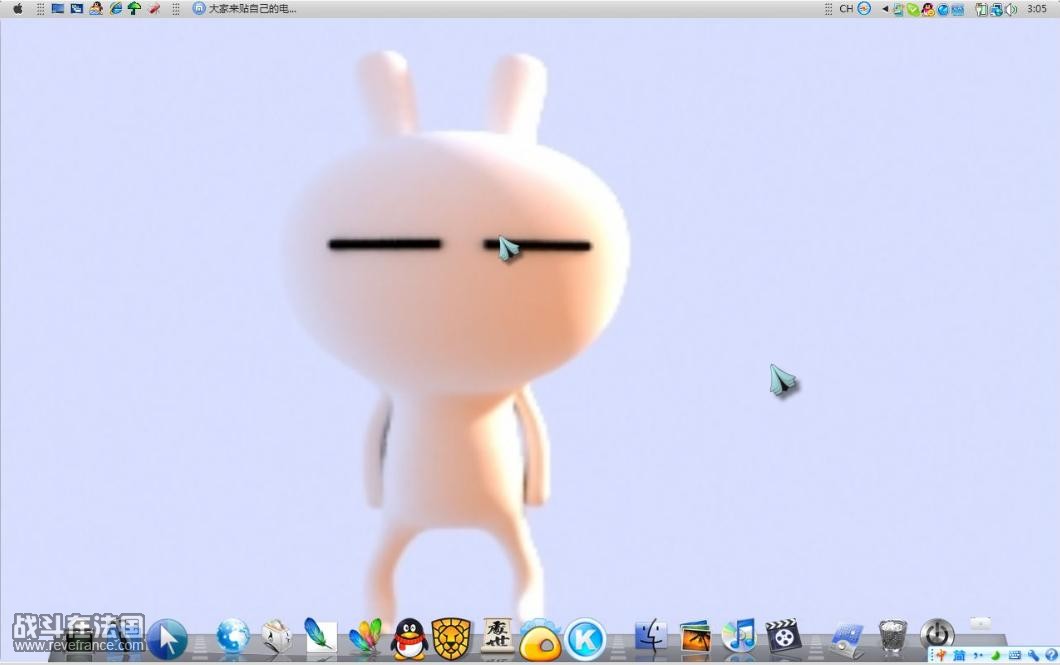Open the blue globe browser in the dock
The image size is (1060, 665).
click(x=233, y=636)
